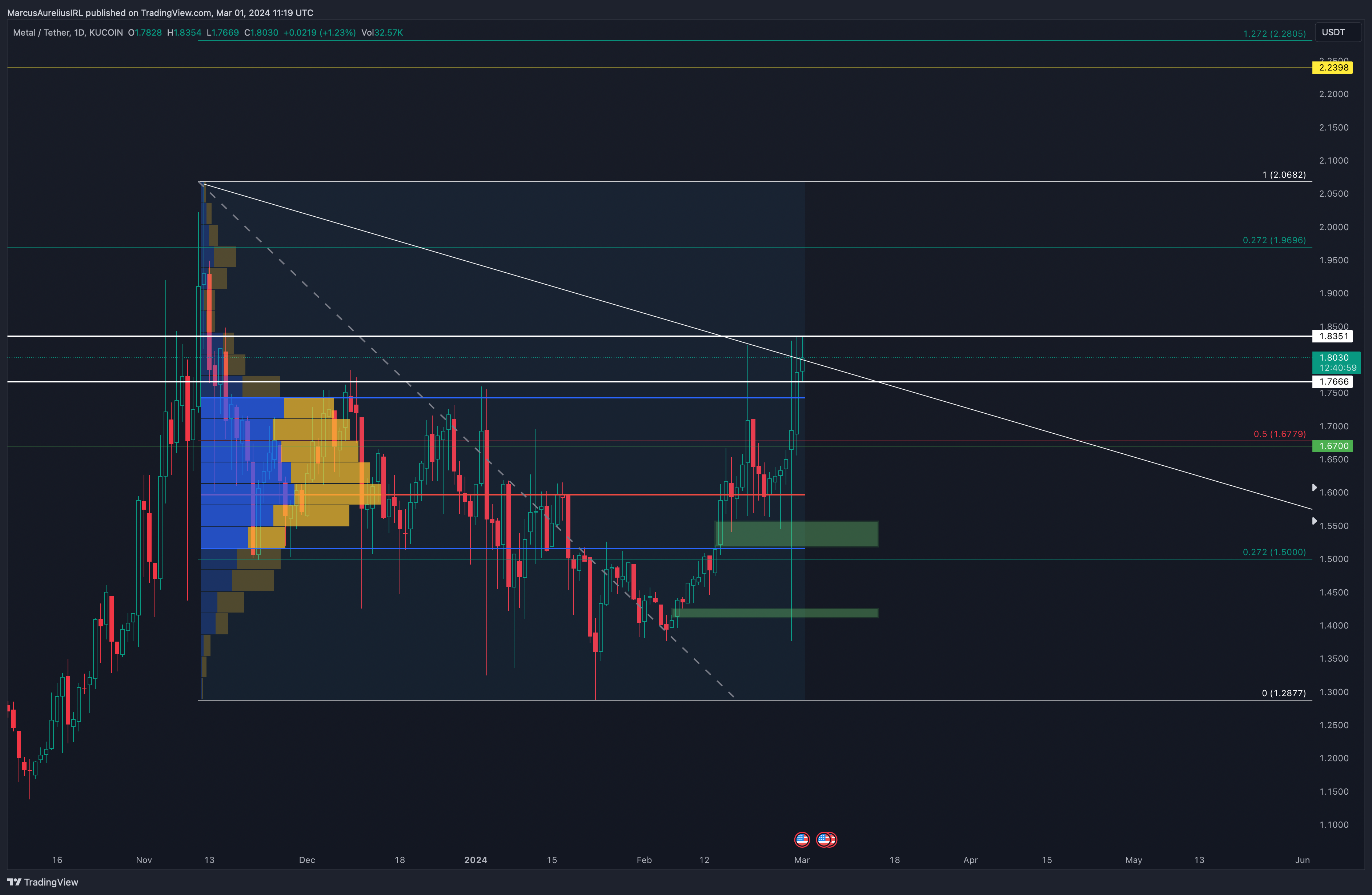Select the larger upper green demand zone rectangle

pos(797,534)
